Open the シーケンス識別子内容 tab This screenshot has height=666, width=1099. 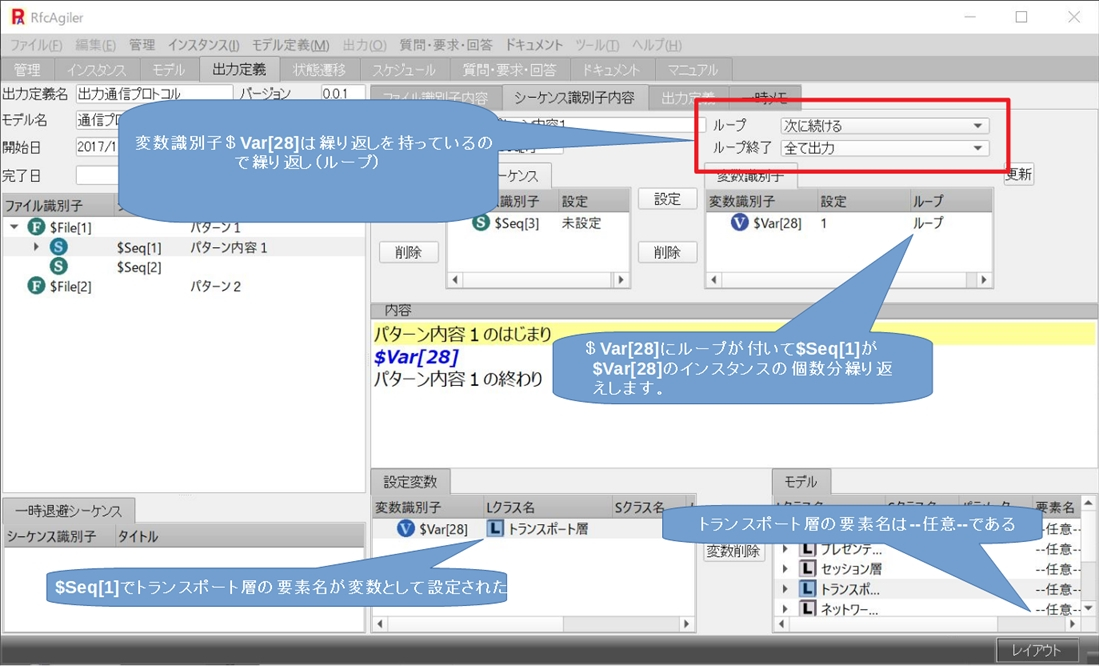574,97
